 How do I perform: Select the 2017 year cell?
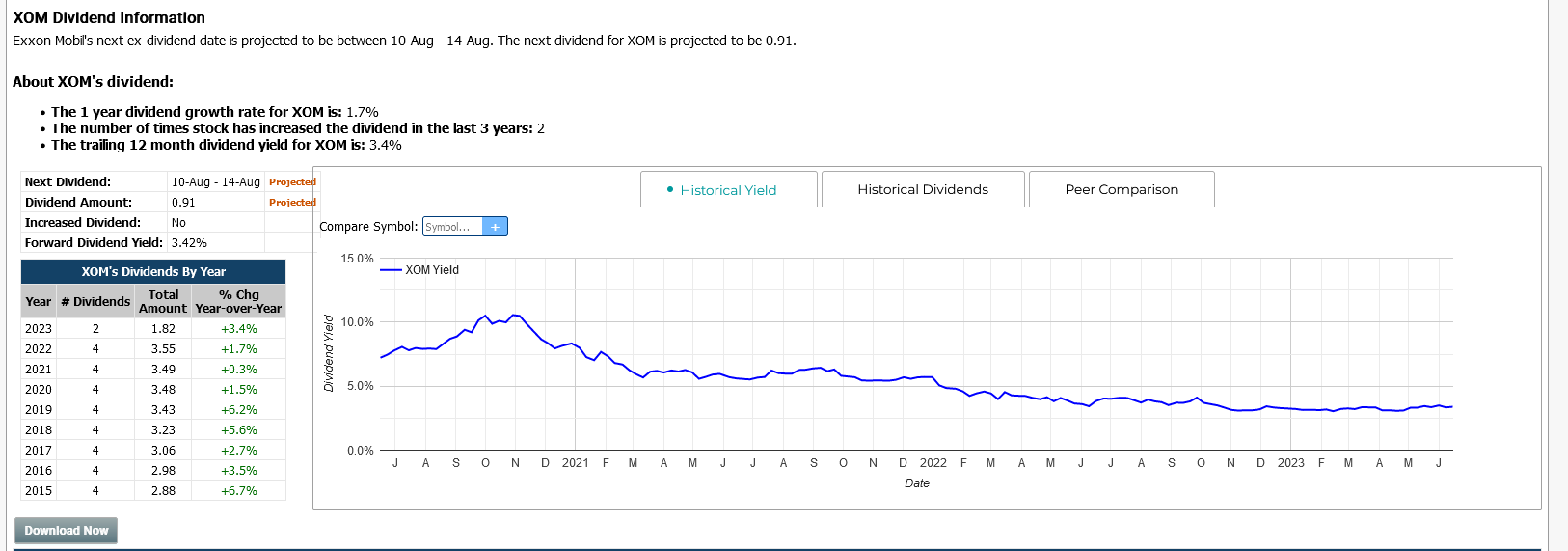[x=39, y=451]
